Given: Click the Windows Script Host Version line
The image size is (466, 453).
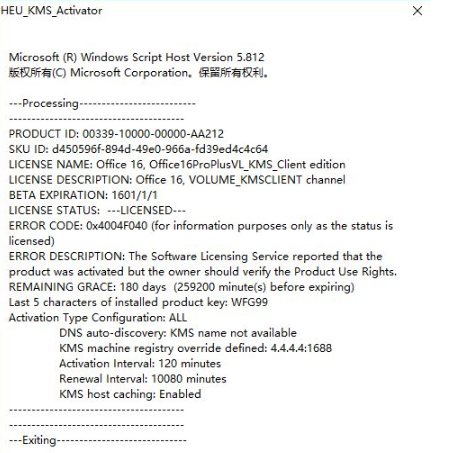Looking at the screenshot, I should [137, 57].
